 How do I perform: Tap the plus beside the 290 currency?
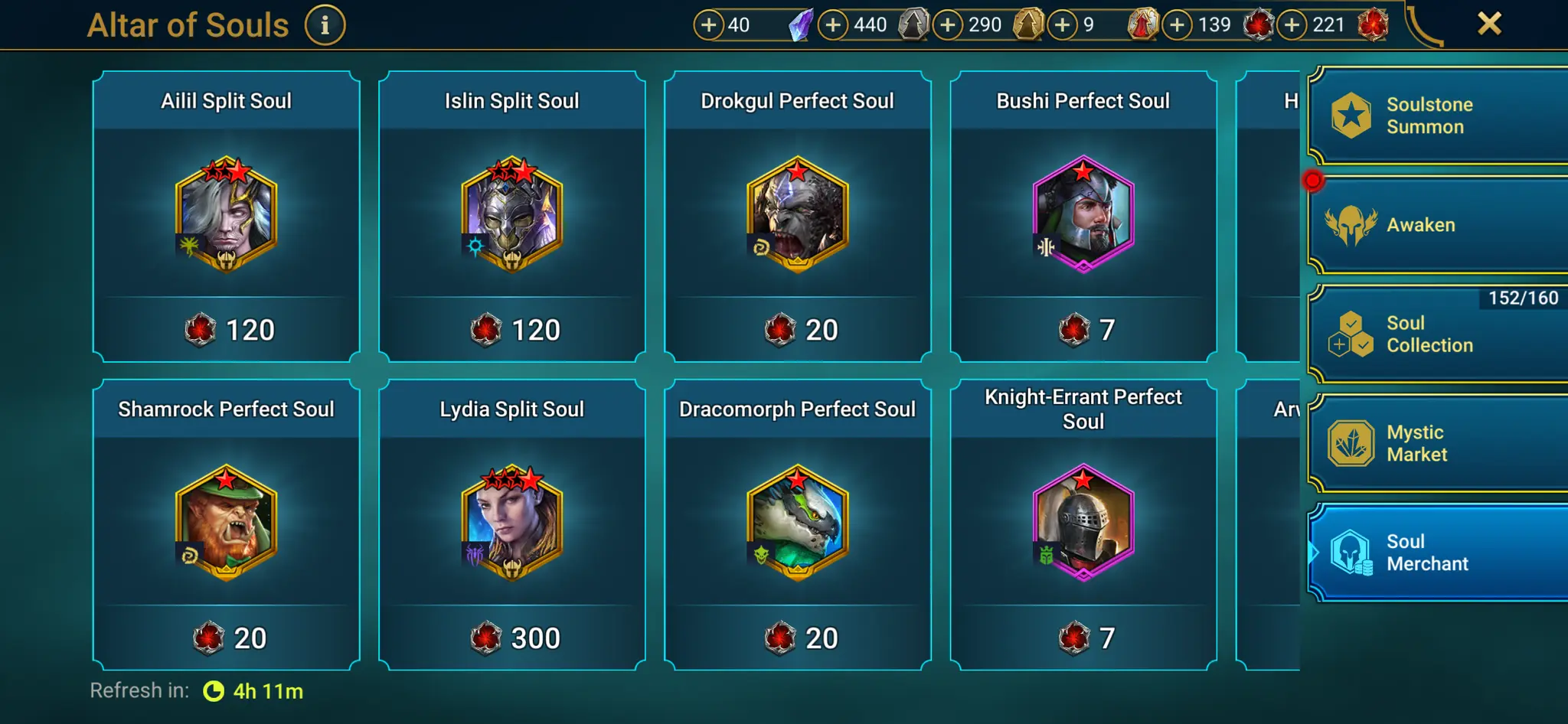click(948, 25)
